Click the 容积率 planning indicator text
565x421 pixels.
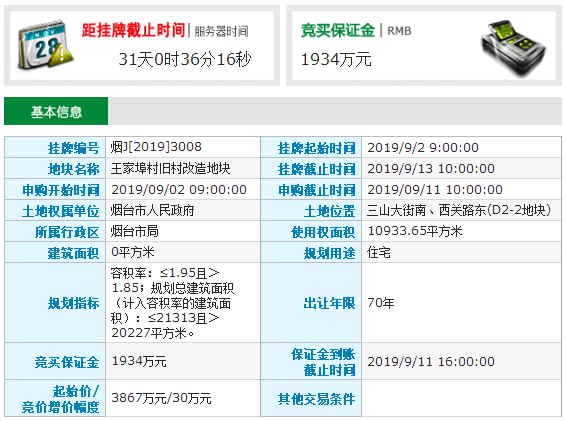tap(172, 303)
